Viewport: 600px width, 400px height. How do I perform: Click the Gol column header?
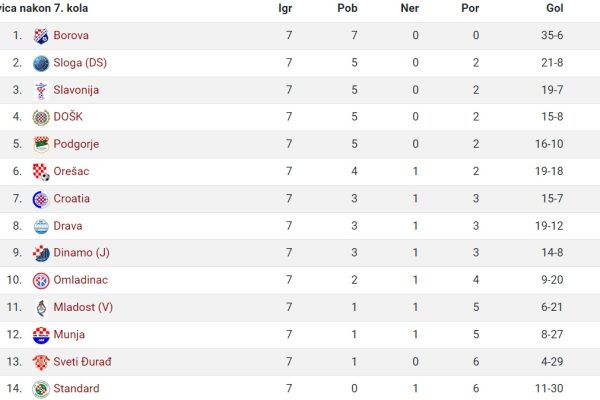tap(554, 8)
